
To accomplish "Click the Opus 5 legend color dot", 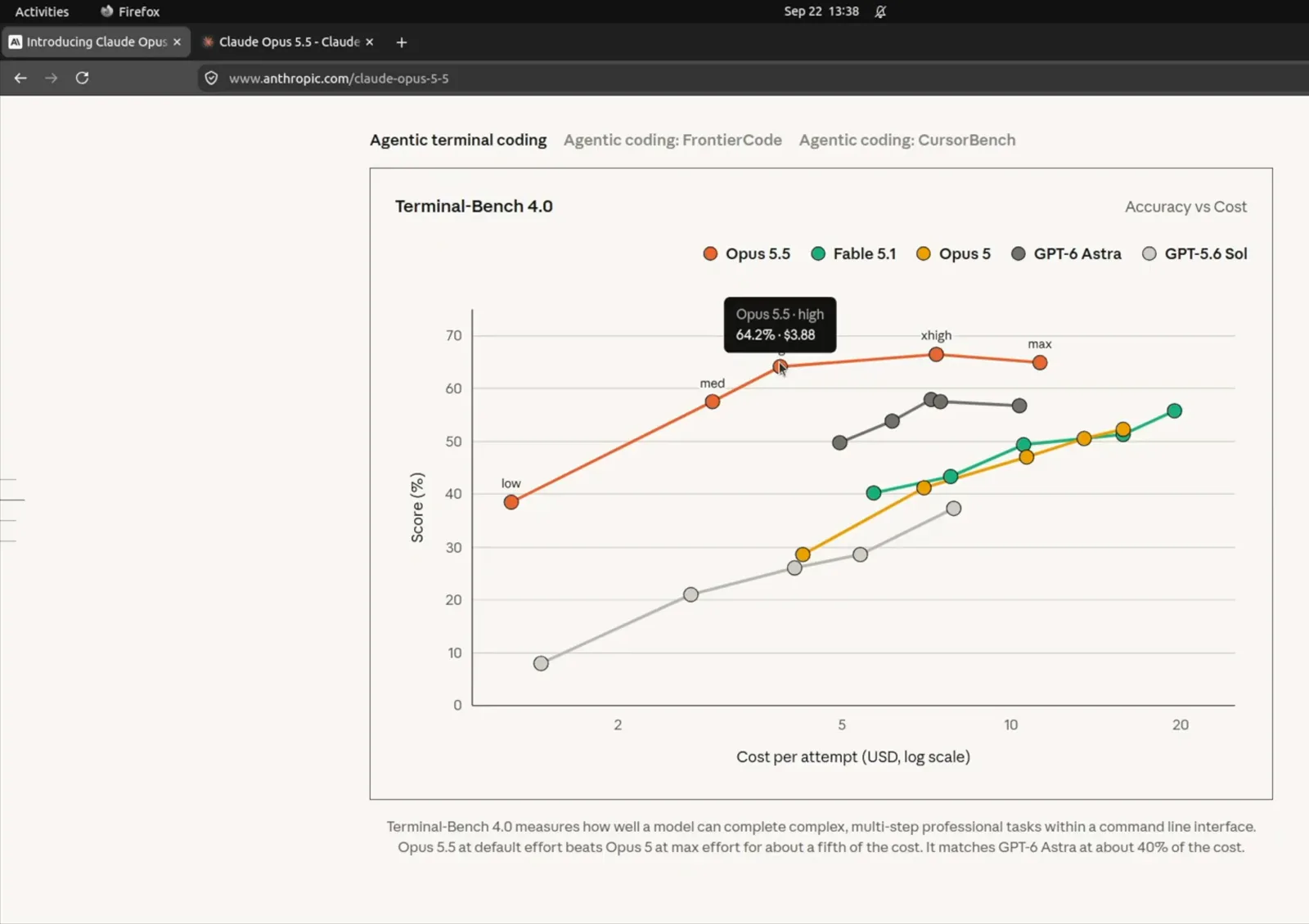I will pos(924,253).
